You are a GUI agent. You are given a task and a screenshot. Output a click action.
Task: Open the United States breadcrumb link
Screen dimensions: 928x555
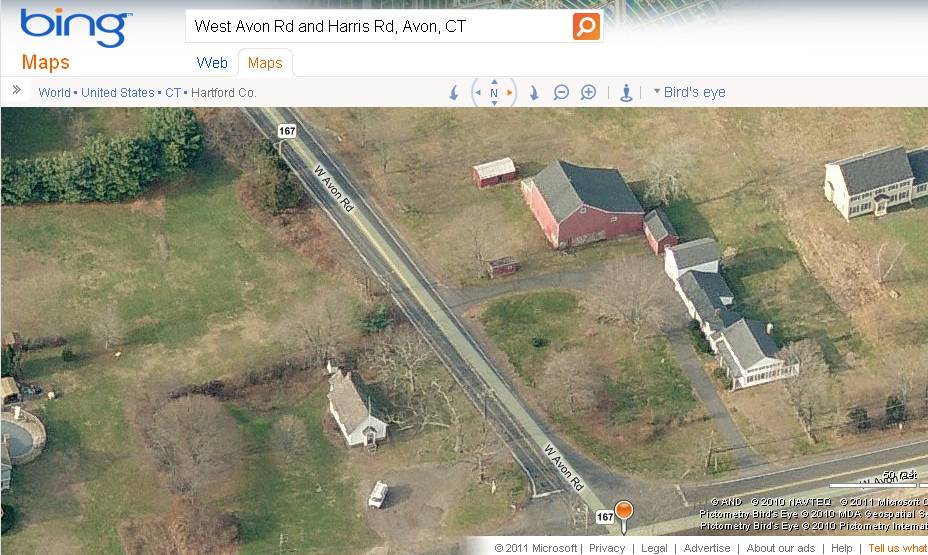click(118, 93)
